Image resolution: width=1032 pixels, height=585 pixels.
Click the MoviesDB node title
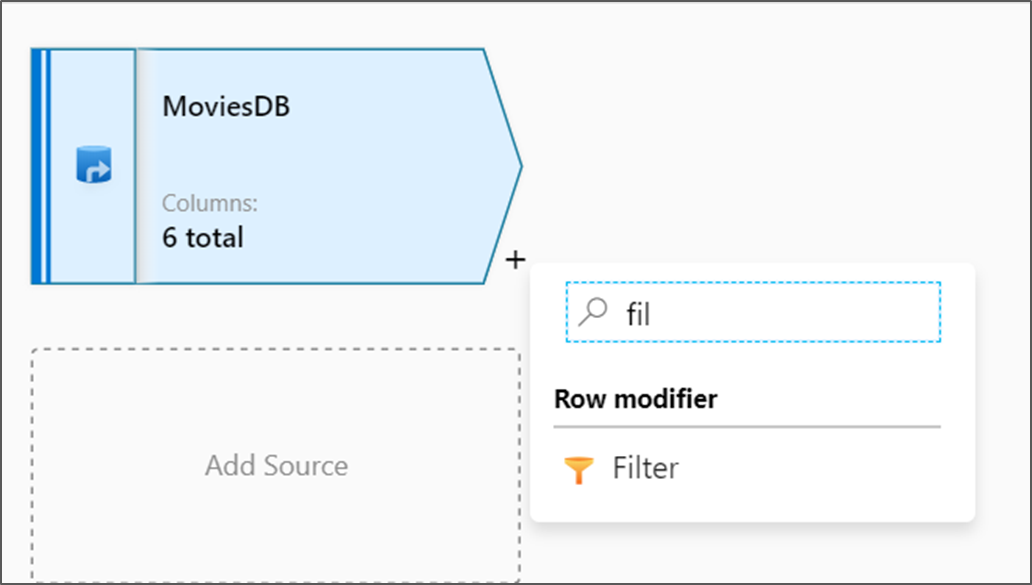(x=223, y=106)
